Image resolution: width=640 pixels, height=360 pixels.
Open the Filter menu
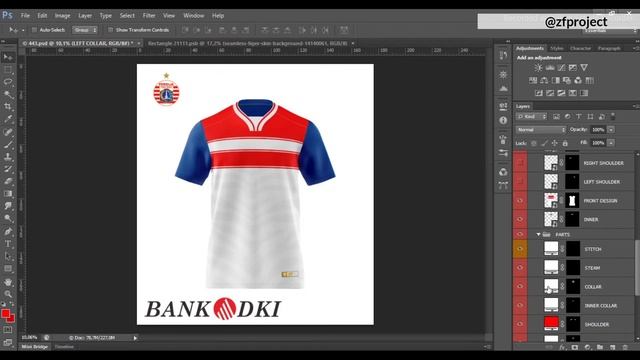pyautogui.click(x=149, y=16)
